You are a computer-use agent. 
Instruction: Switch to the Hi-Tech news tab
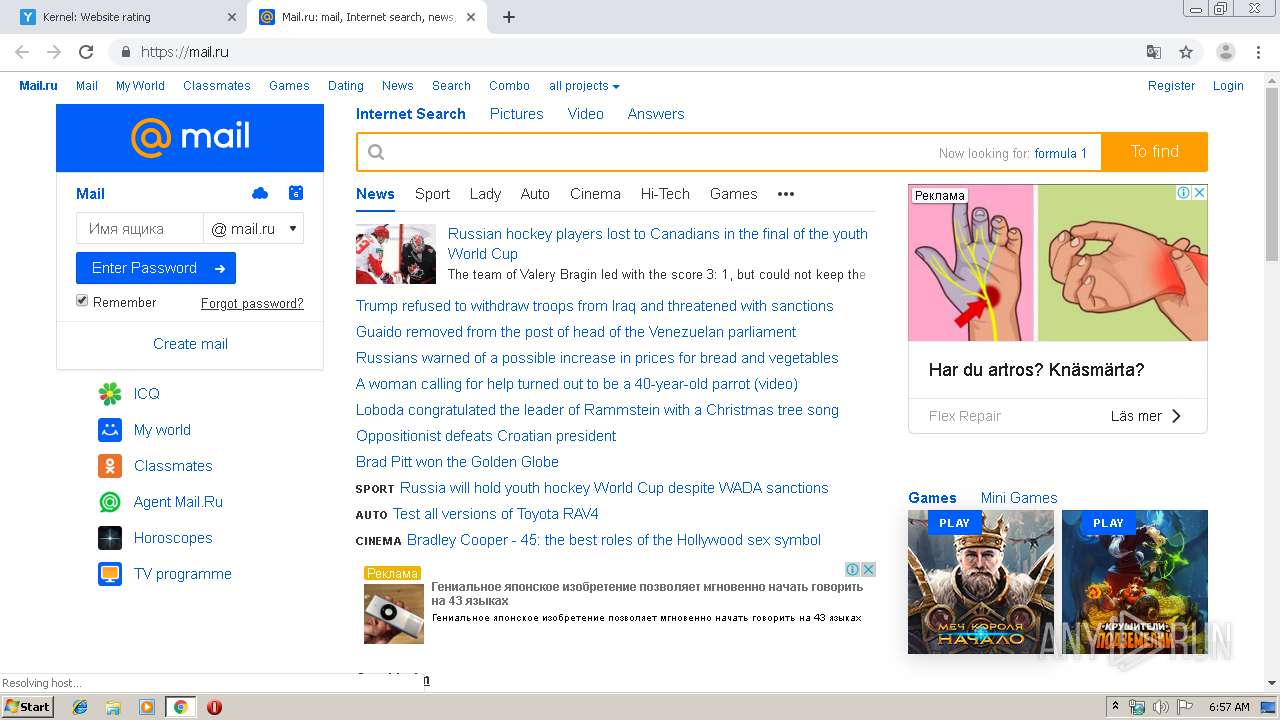(x=665, y=194)
